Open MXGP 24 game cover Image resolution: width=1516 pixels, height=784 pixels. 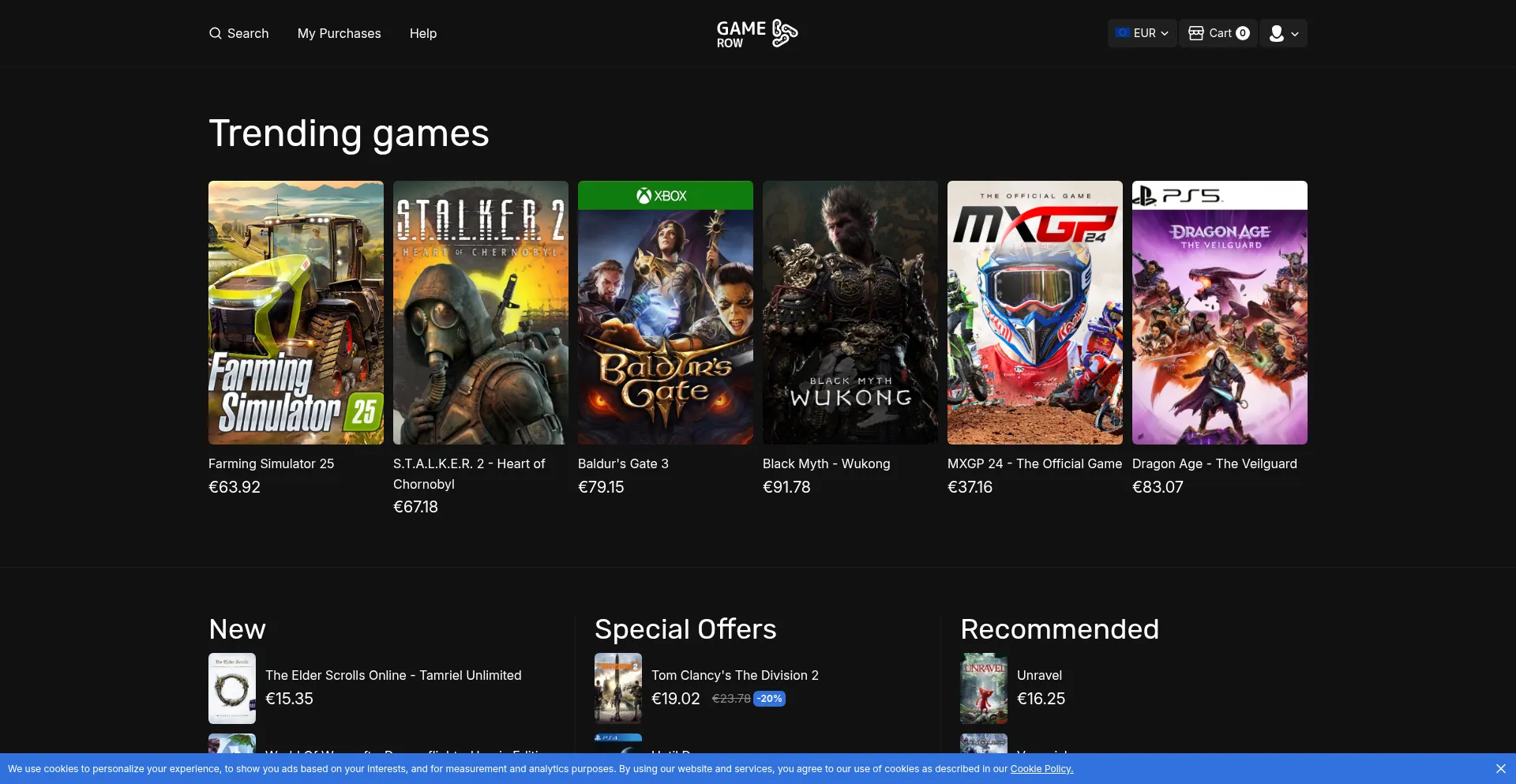pyautogui.click(x=1034, y=313)
